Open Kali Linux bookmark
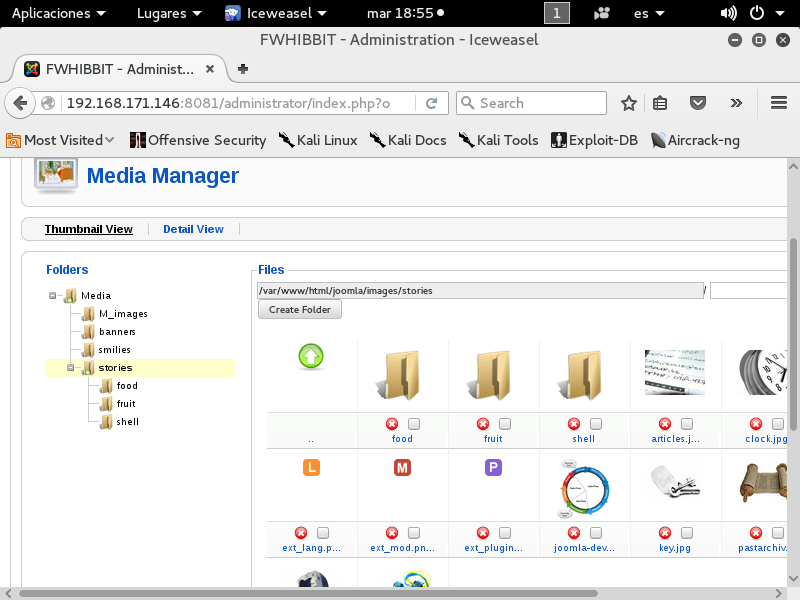The width and height of the screenshot is (800, 600). (x=318, y=140)
